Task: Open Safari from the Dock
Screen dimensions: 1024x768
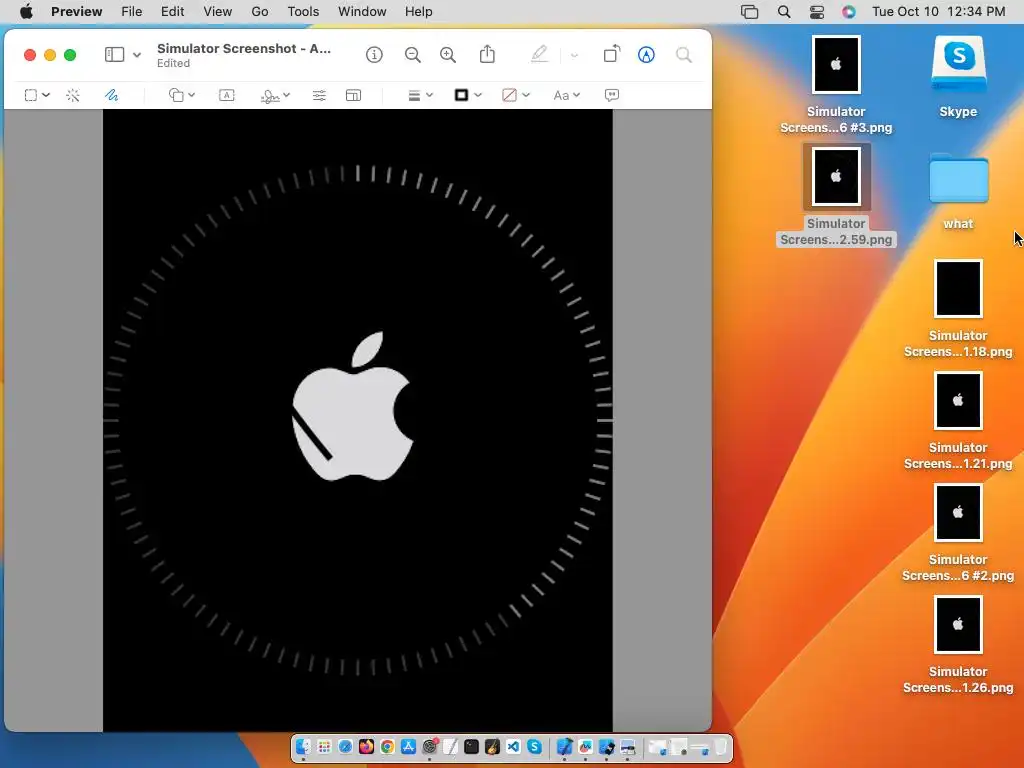Action: click(x=345, y=746)
